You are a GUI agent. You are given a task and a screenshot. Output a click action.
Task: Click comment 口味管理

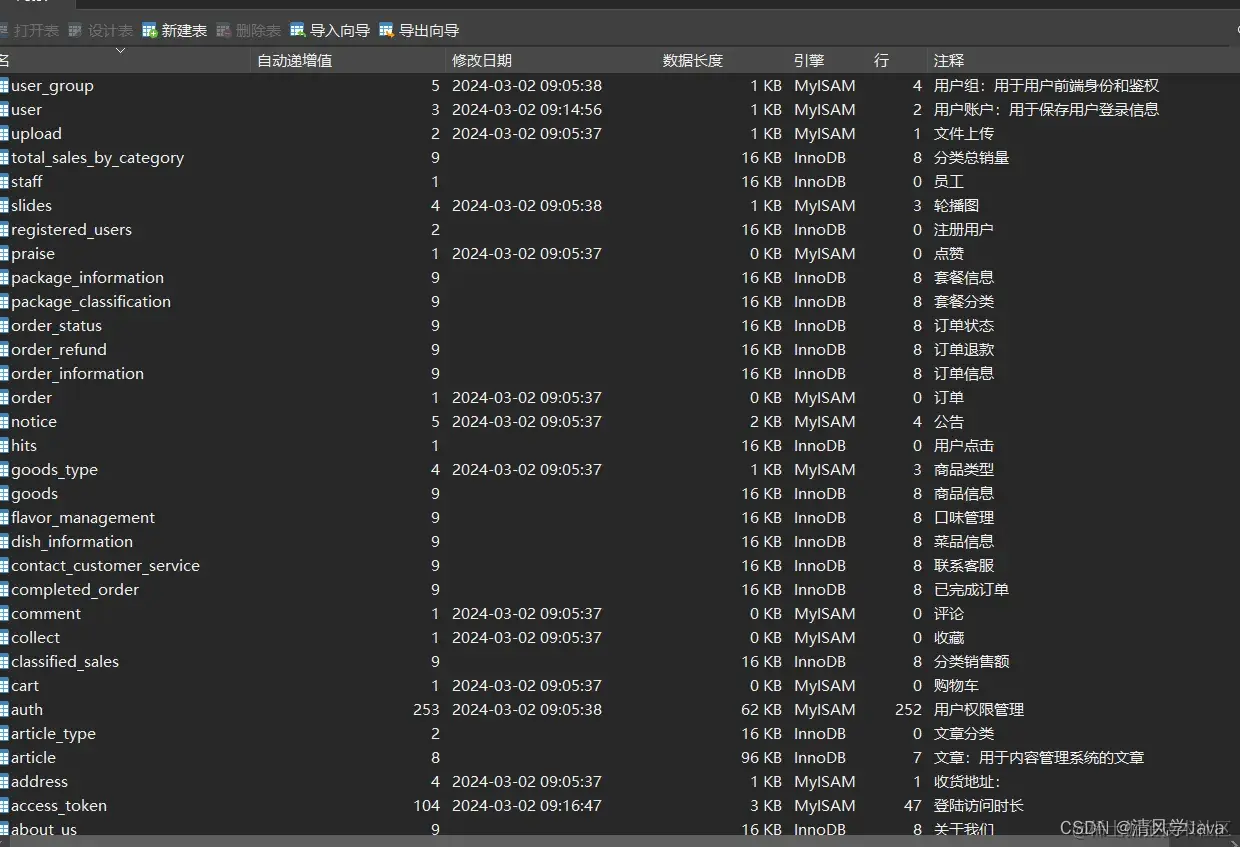click(964, 518)
